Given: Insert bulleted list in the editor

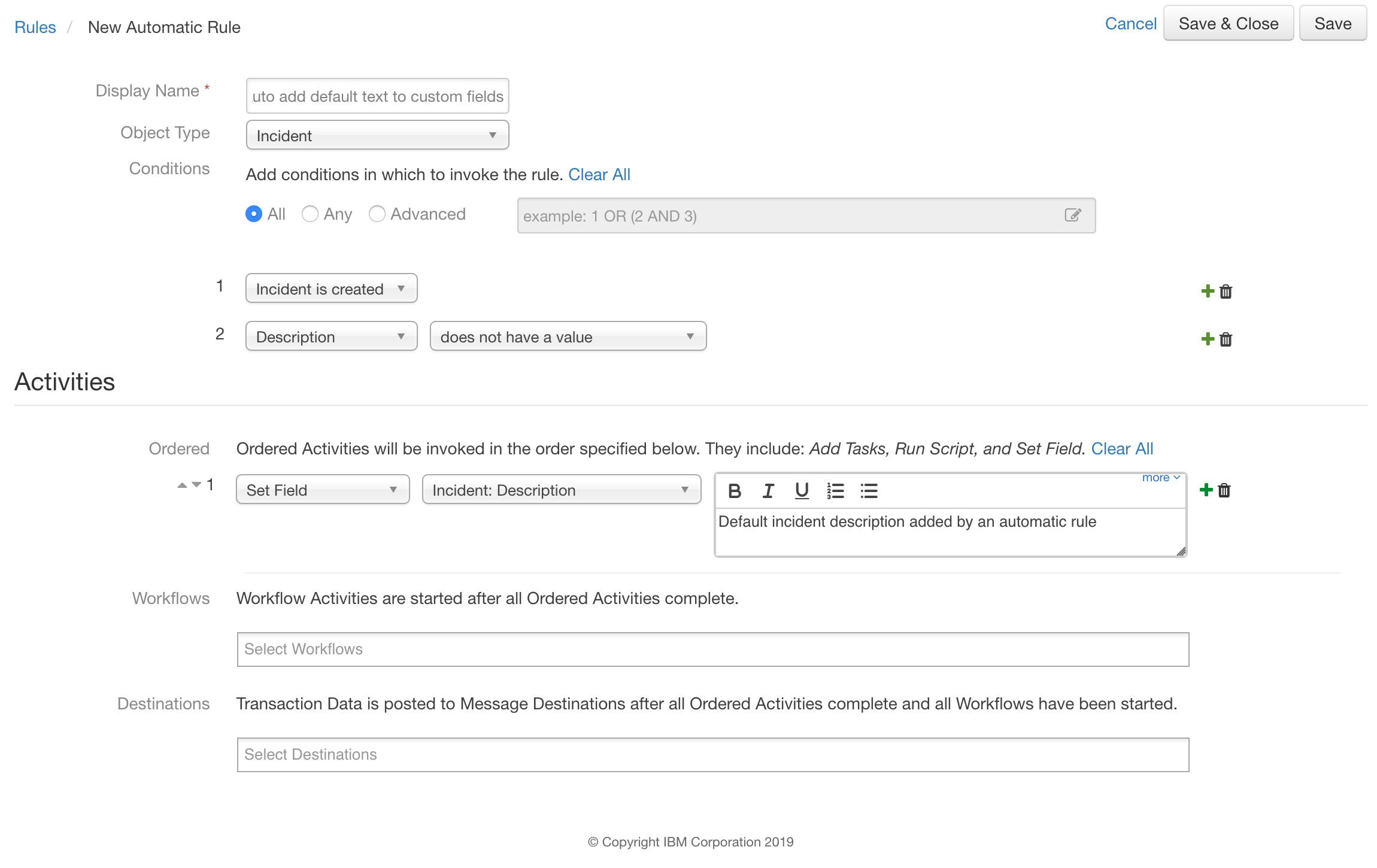Looking at the screenshot, I should pyautogui.click(x=869, y=491).
